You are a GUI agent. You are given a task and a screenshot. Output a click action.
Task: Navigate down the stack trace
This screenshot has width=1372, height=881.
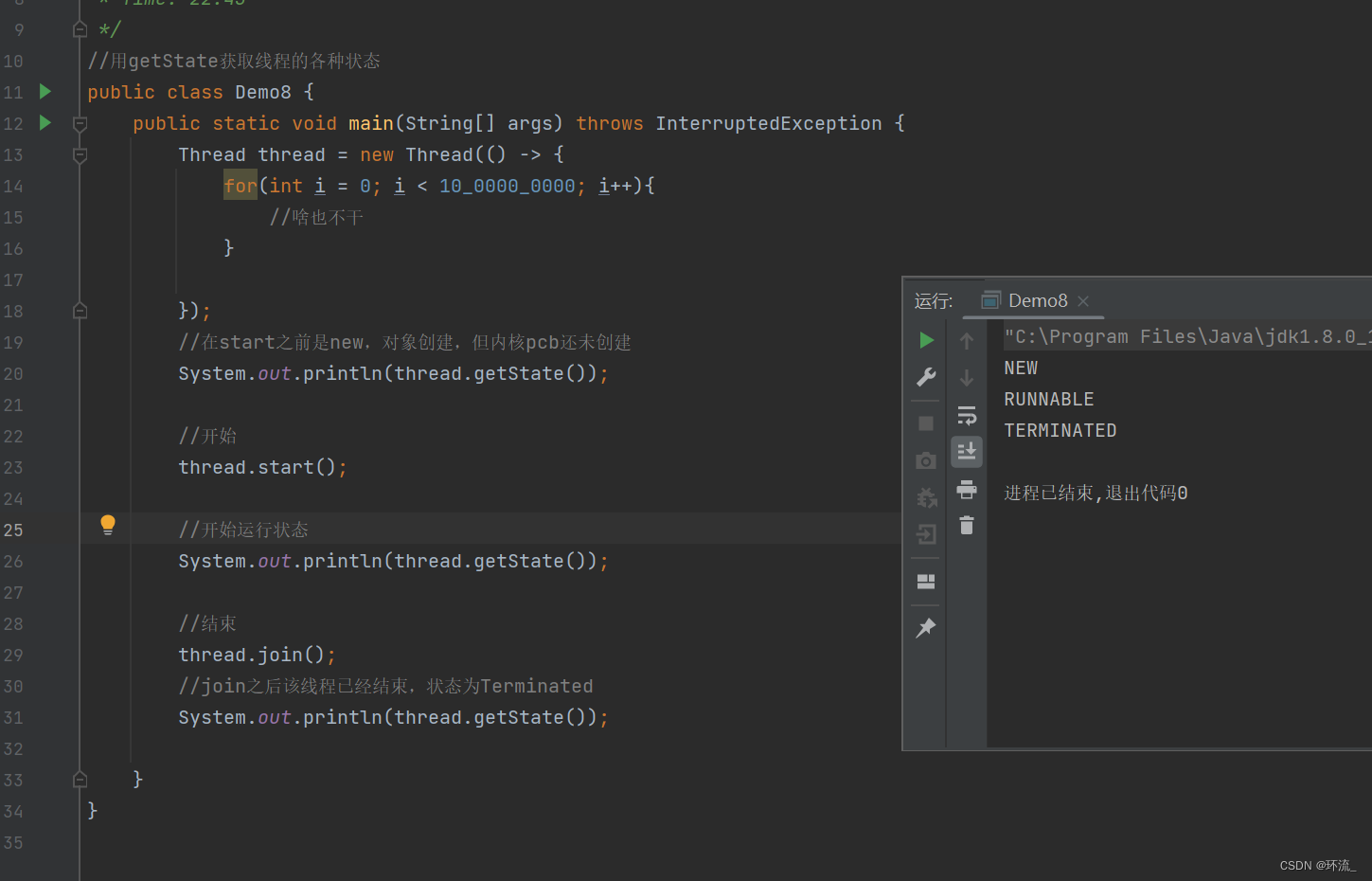click(x=966, y=378)
